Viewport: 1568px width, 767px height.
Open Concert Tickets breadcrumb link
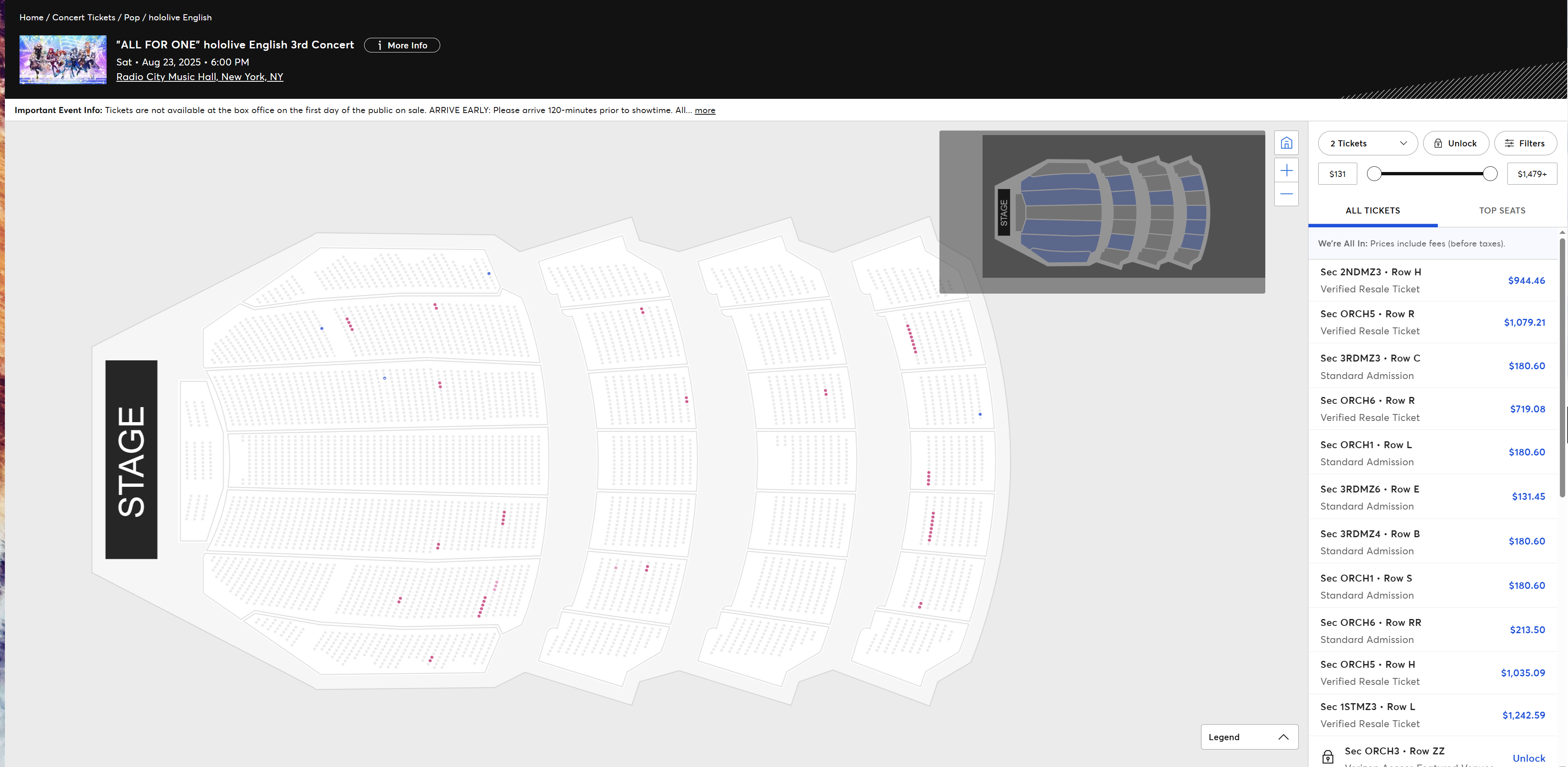coord(83,17)
